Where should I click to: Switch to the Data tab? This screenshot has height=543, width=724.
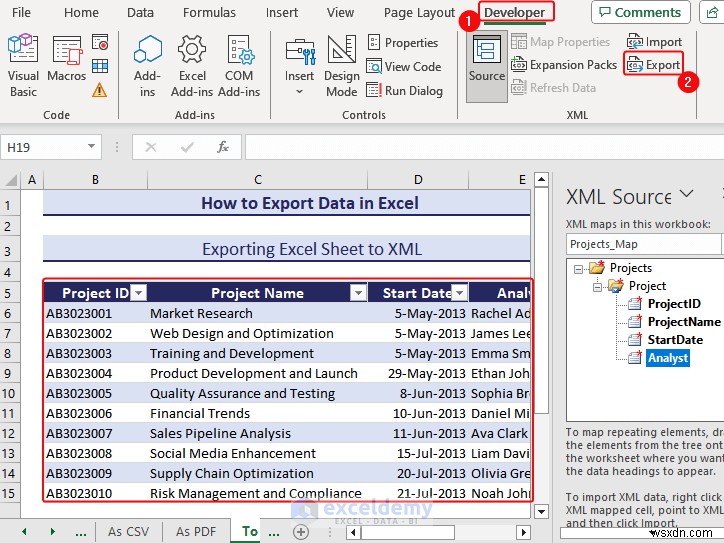click(x=140, y=12)
